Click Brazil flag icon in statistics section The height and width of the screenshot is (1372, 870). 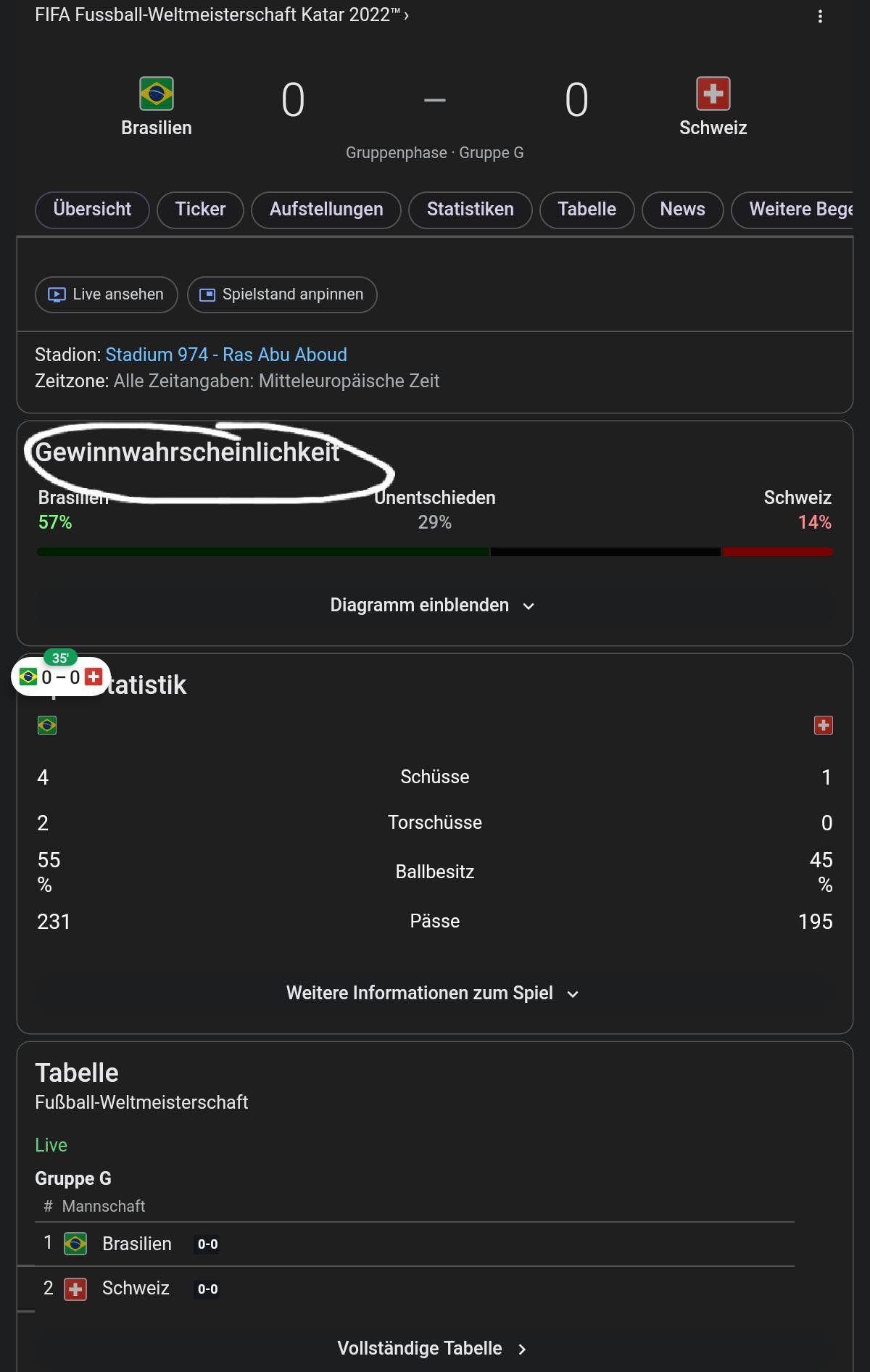pos(47,725)
